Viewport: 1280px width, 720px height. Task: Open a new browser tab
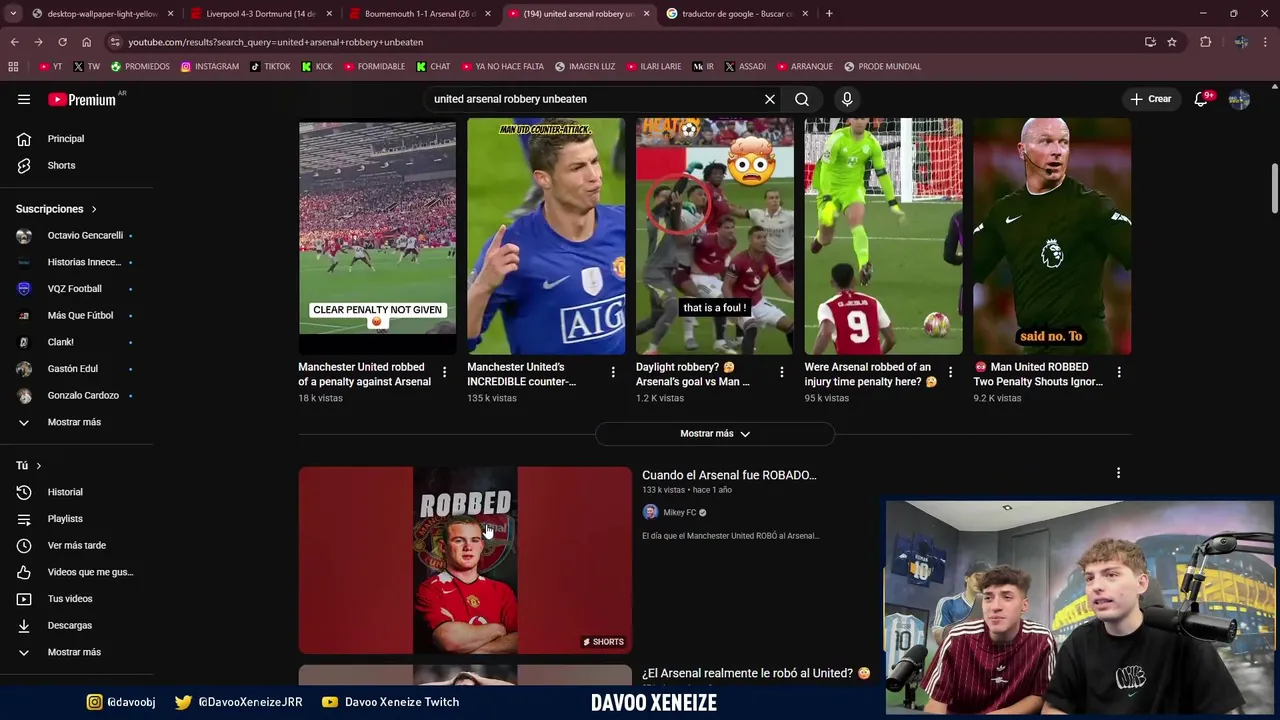click(829, 14)
